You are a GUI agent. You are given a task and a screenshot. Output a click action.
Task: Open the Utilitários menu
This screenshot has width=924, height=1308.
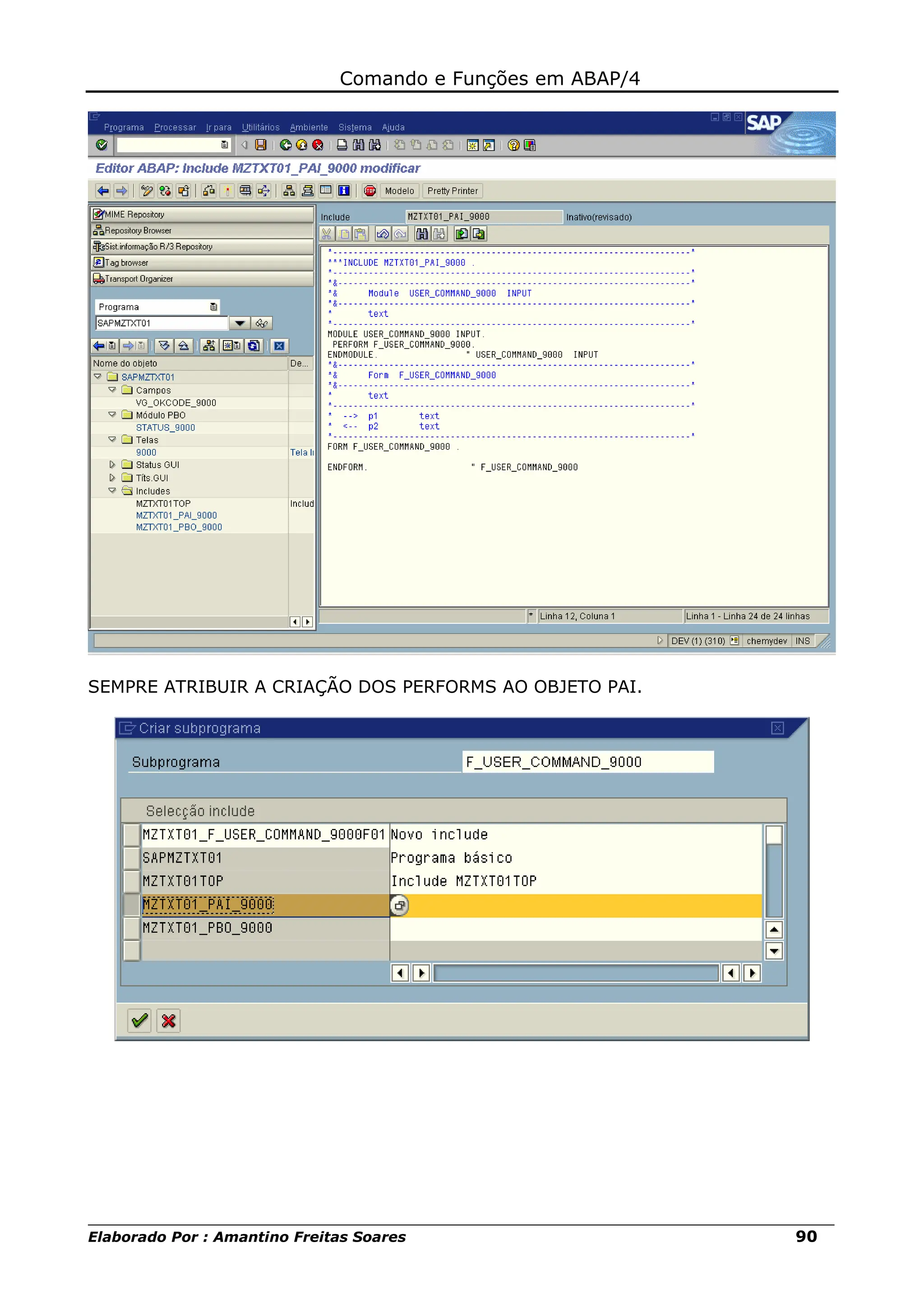point(260,128)
